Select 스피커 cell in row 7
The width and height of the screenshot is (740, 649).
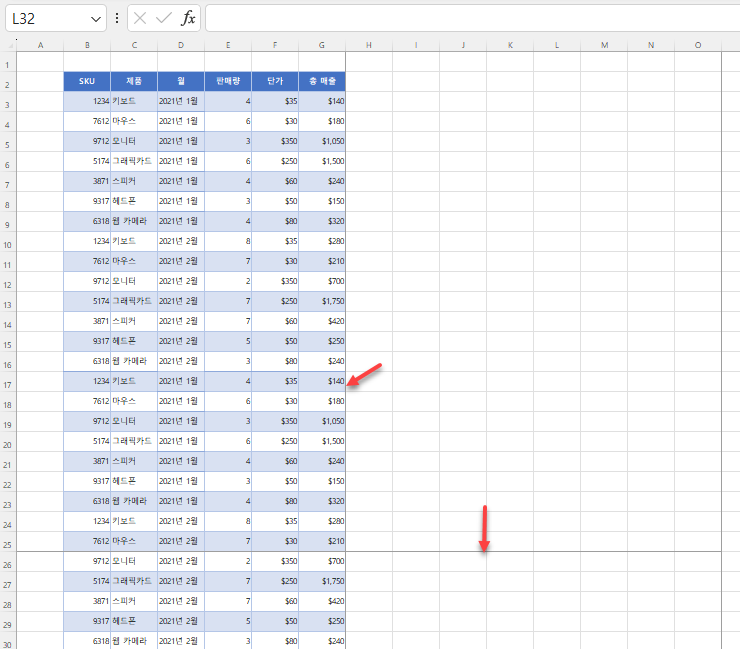point(134,181)
